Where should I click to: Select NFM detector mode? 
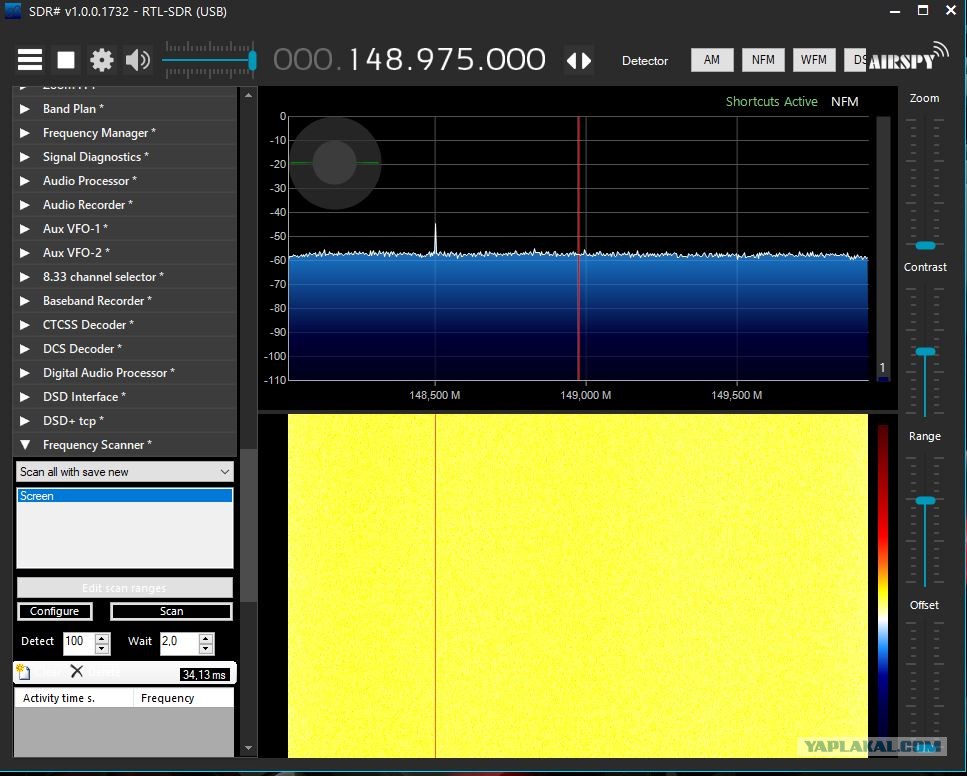(x=763, y=60)
